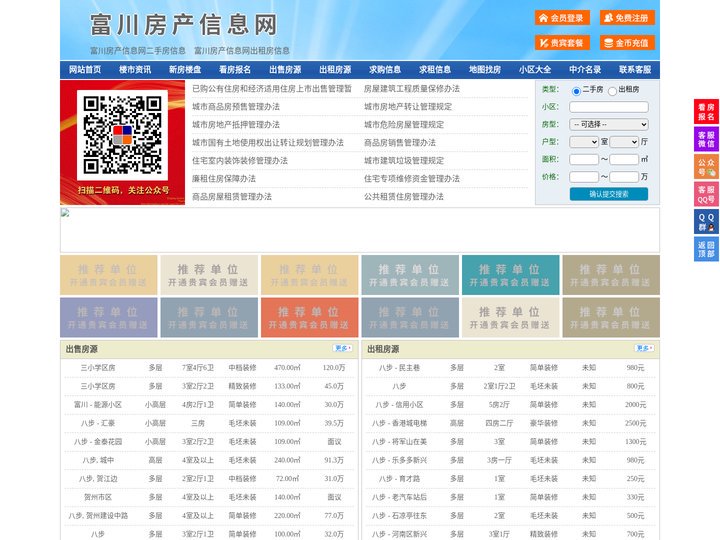Viewport: 720px width, 540px height.
Task: Open the 住宅室内装饰装修管理办法 link
Action: [x=240, y=160]
